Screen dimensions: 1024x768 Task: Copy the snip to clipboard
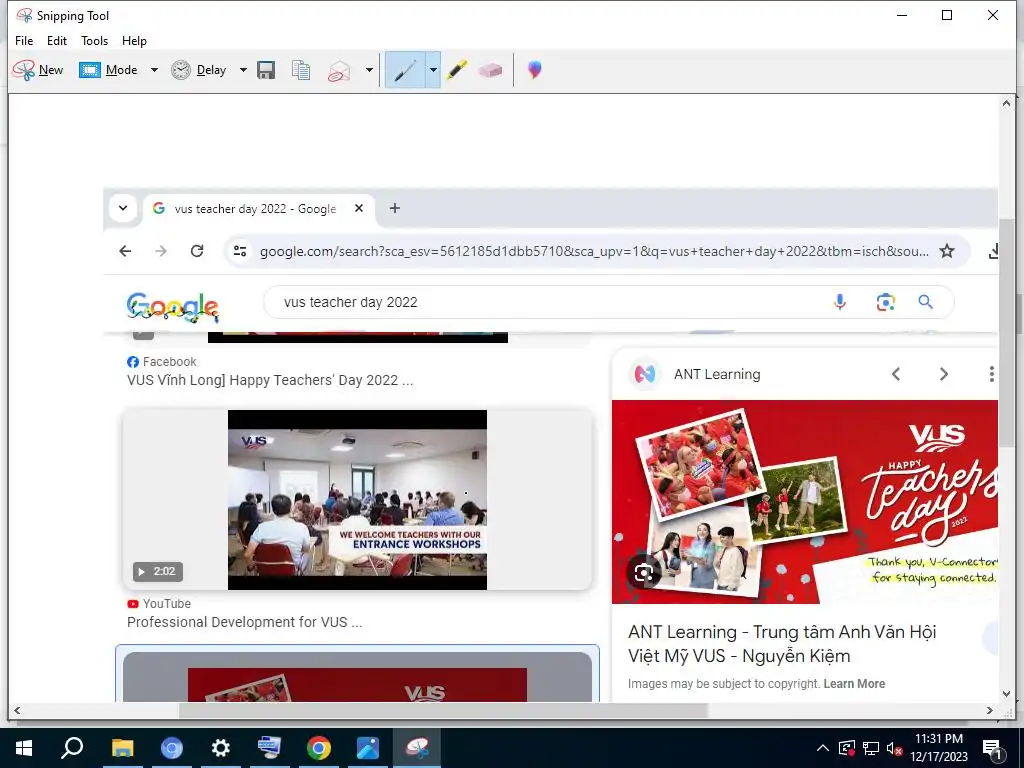coord(301,70)
